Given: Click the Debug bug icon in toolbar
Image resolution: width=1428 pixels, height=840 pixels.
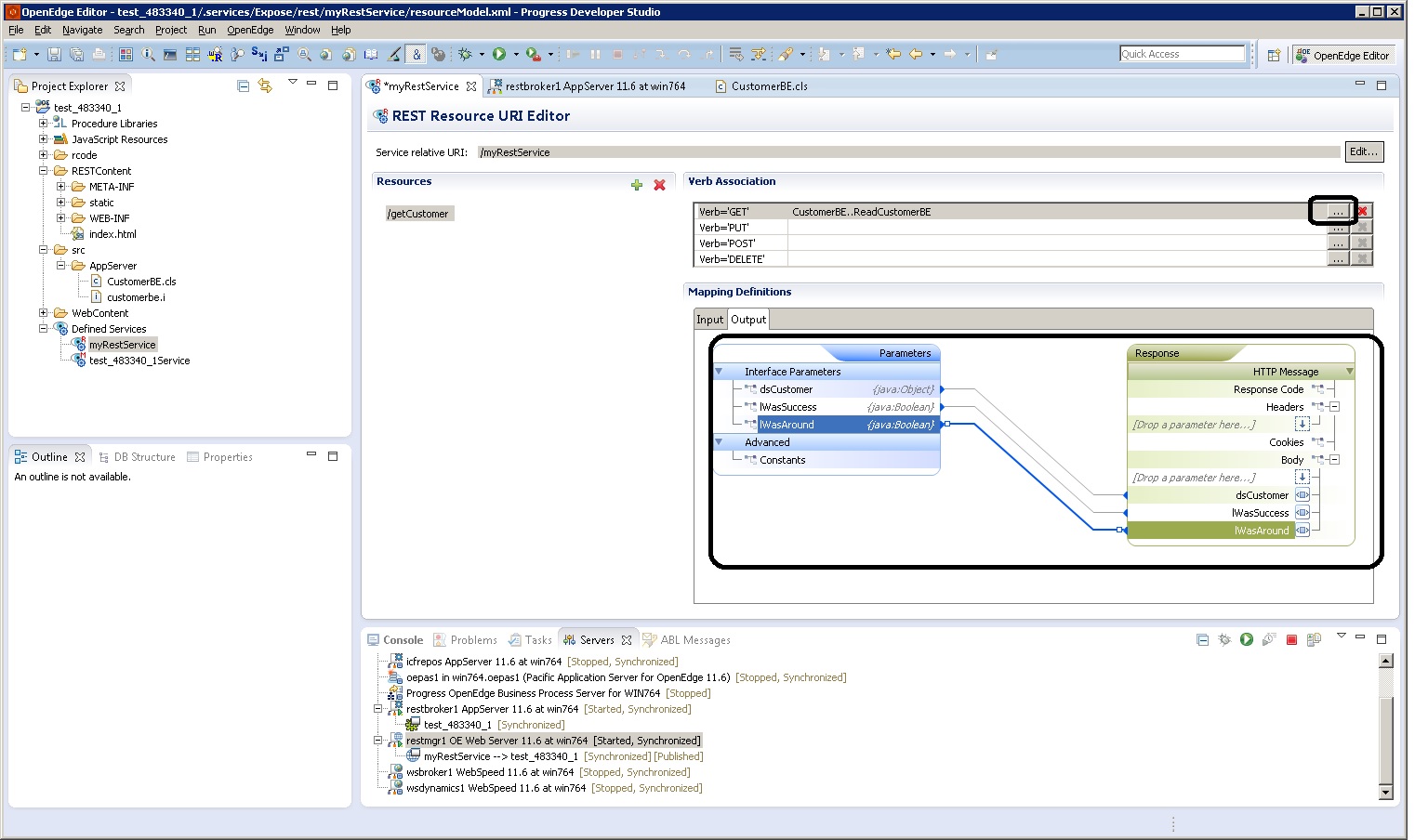Looking at the screenshot, I should (x=465, y=55).
